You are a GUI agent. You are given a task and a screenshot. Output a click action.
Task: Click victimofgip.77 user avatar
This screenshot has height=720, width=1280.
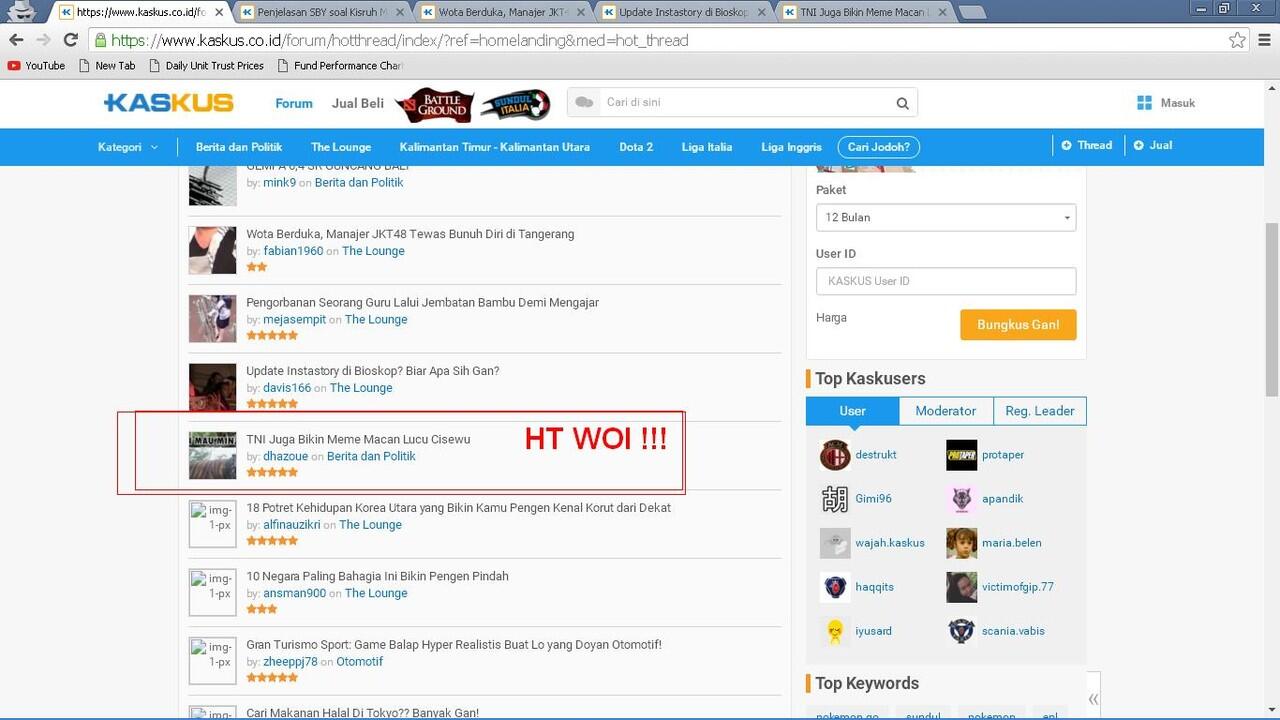(962, 587)
